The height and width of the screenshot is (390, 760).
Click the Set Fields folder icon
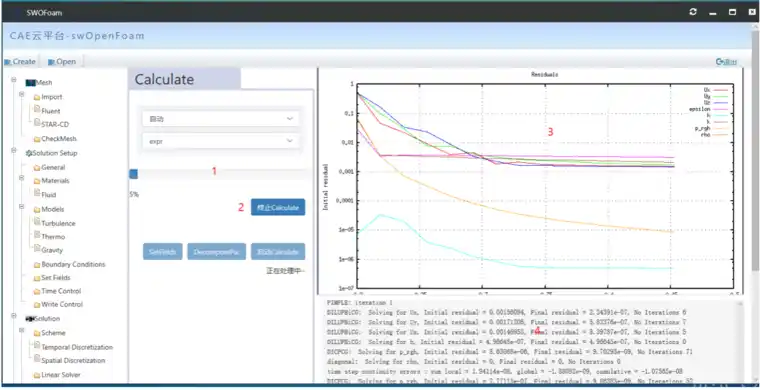37,279
